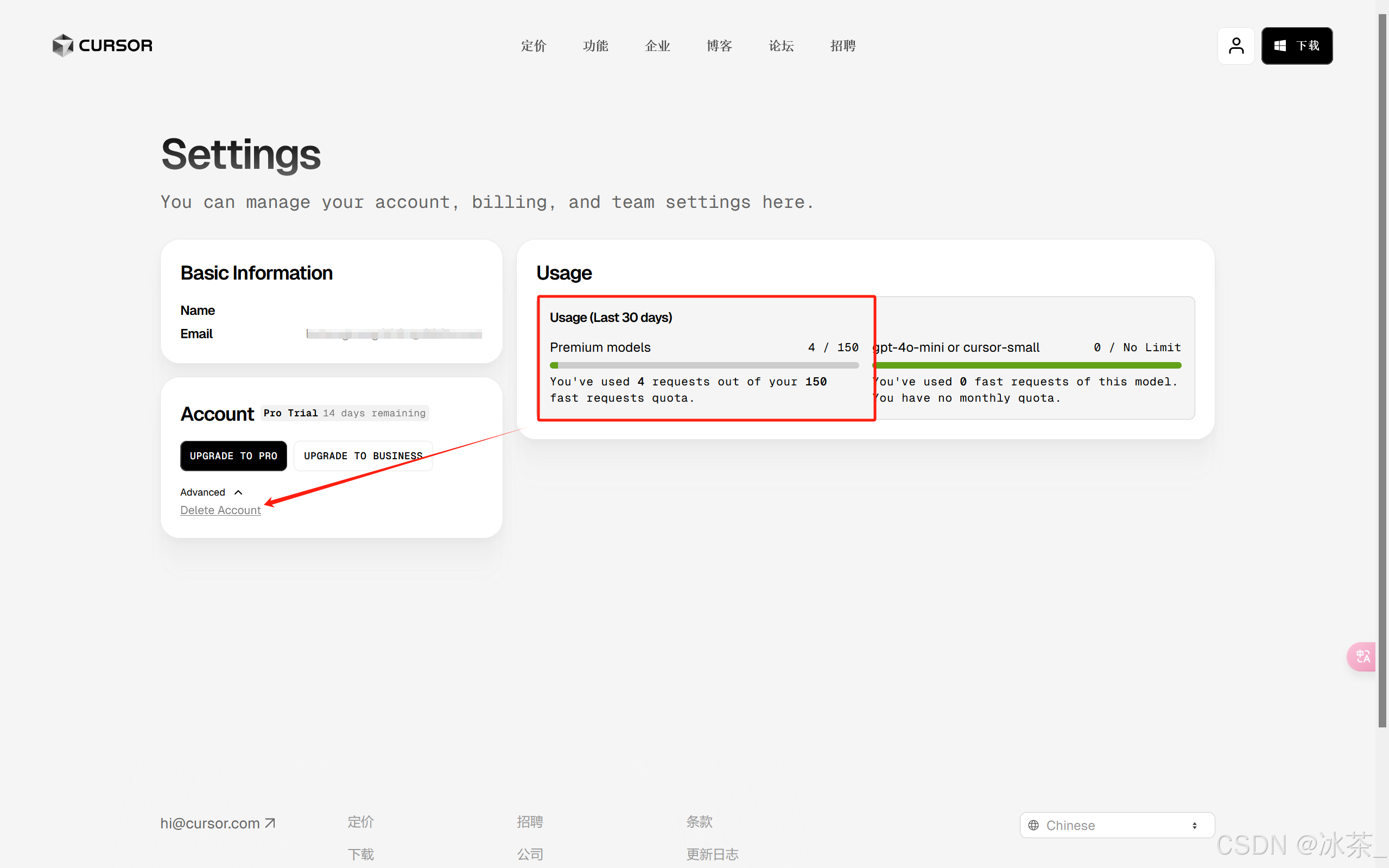The height and width of the screenshot is (868, 1389).
Task: Click the UPGRADE TO BUSINESS button
Action: tap(363, 455)
